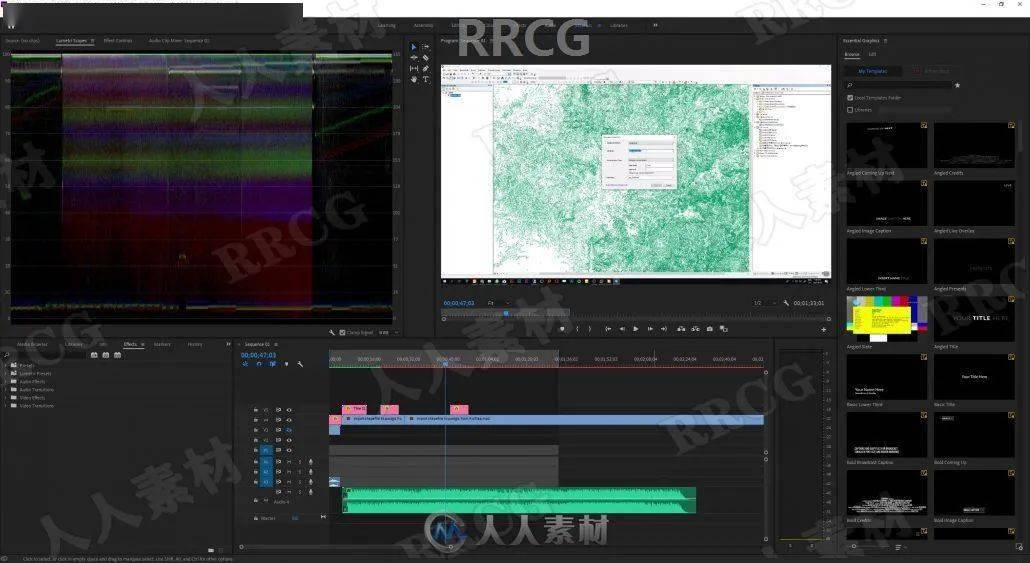Screen dimensions: 1030x563
Task: Open Program Monitor wrench settings
Action: [x=786, y=303]
